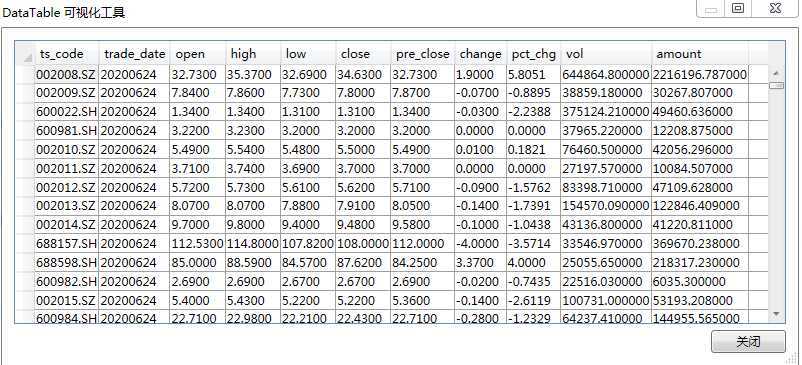This screenshot has height=365, width=802.
Task: Select pct_chg value -3.5714
Action: click(533, 244)
